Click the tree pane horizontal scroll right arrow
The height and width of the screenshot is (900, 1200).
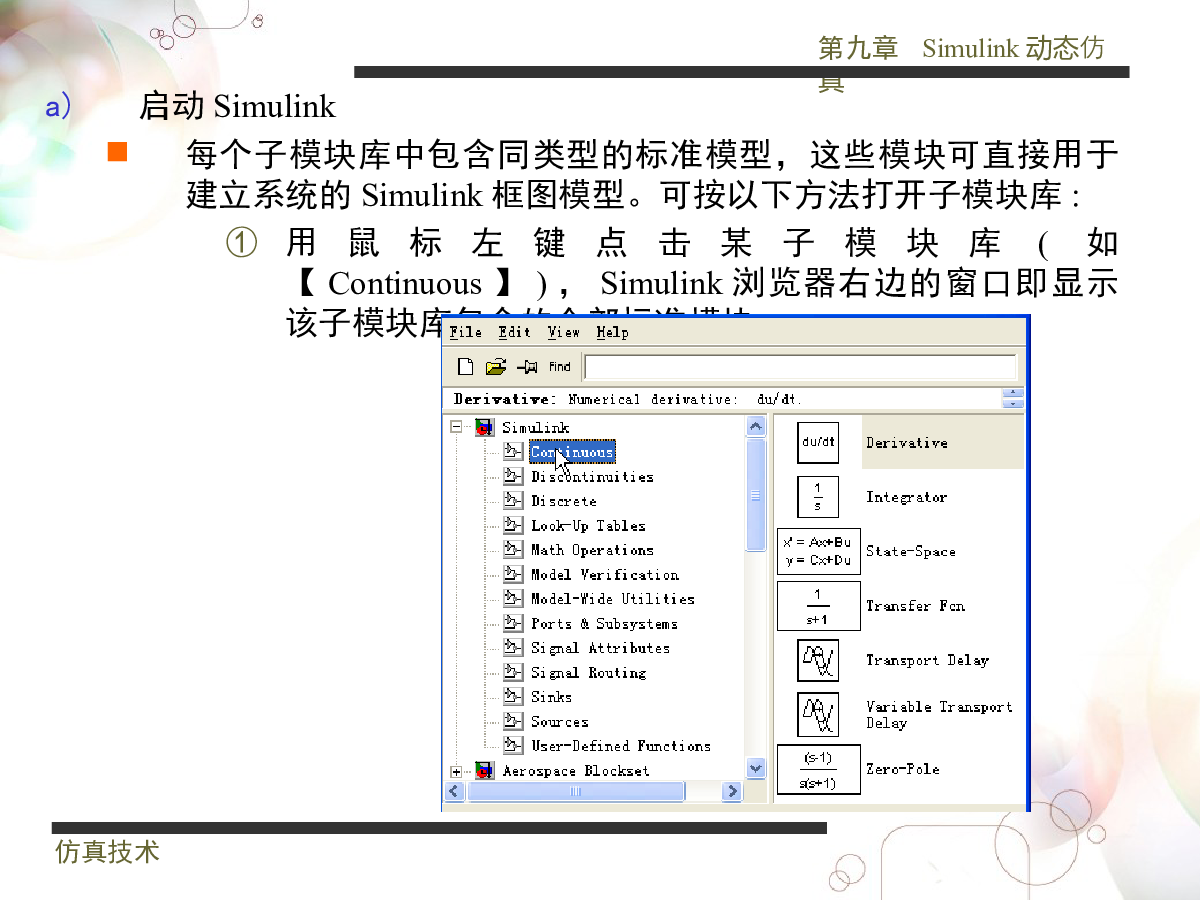[733, 791]
